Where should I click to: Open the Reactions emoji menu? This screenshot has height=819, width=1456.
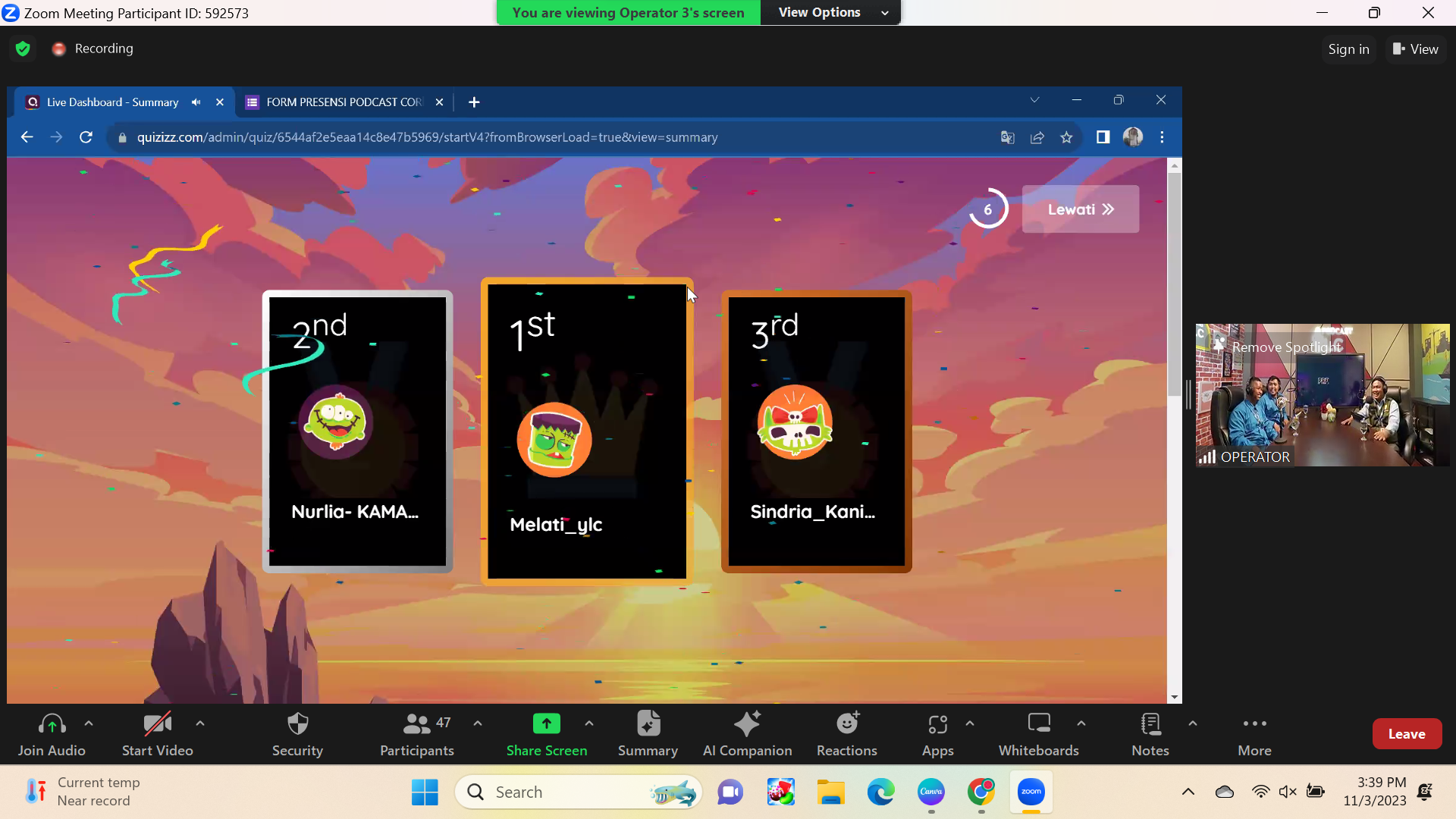click(846, 724)
